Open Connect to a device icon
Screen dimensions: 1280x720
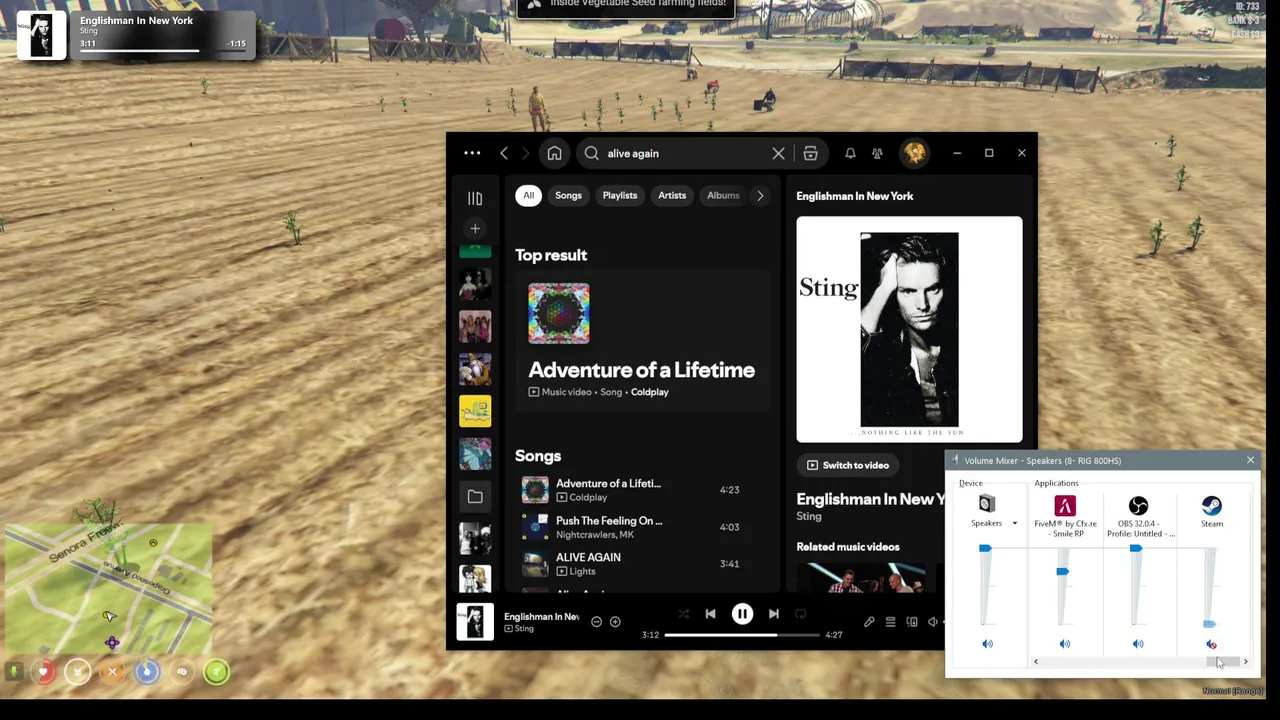click(x=912, y=622)
